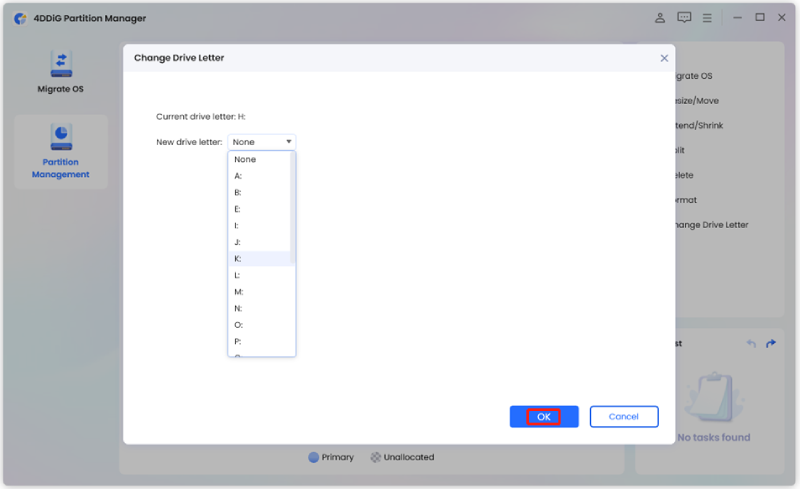Select drive letter A:
Screen dimensions: 800x489
pos(261,176)
